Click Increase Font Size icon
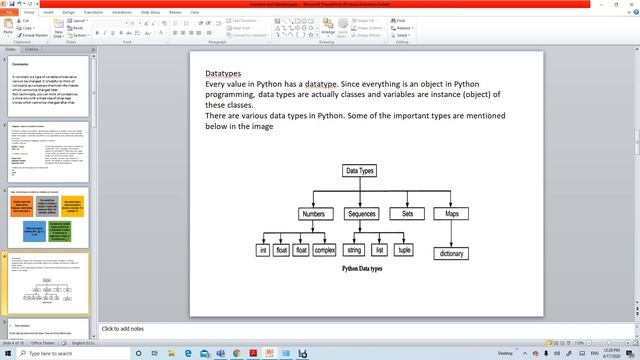640x360 pixels. pyautogui.click(x=146, y=23)
